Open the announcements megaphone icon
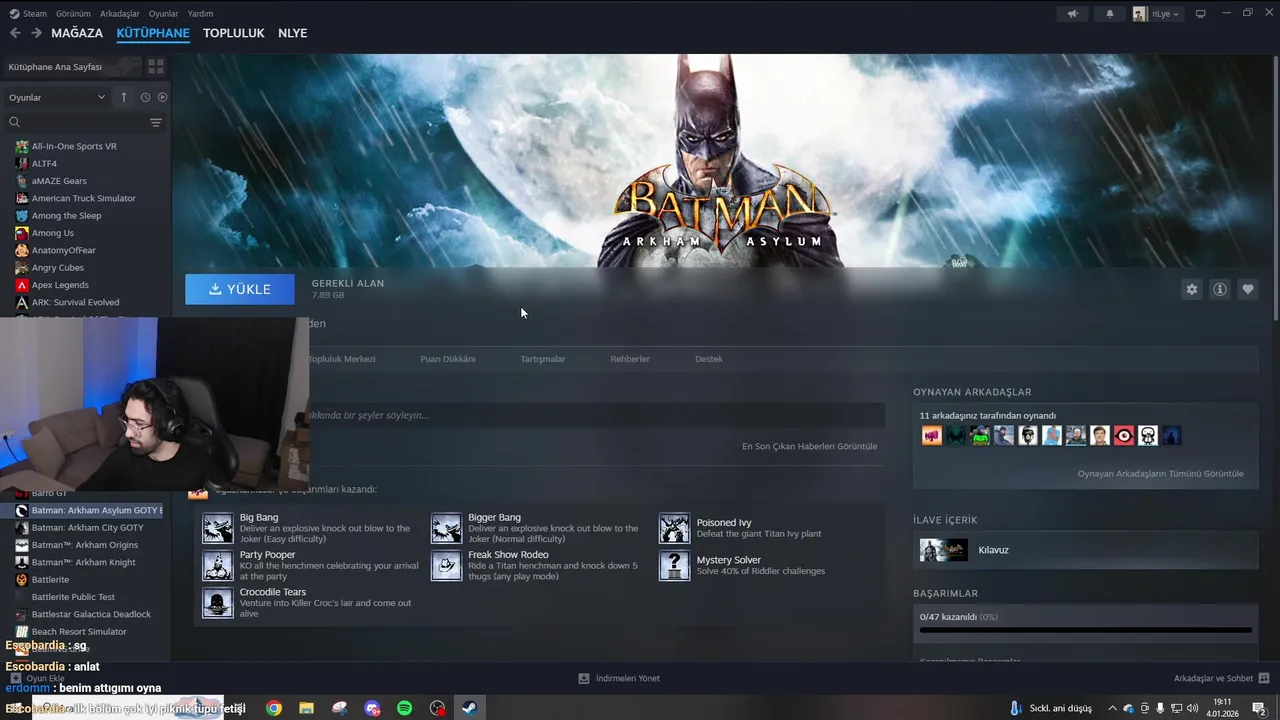Screen dimensions: 1280x720 coord(1073,14)
